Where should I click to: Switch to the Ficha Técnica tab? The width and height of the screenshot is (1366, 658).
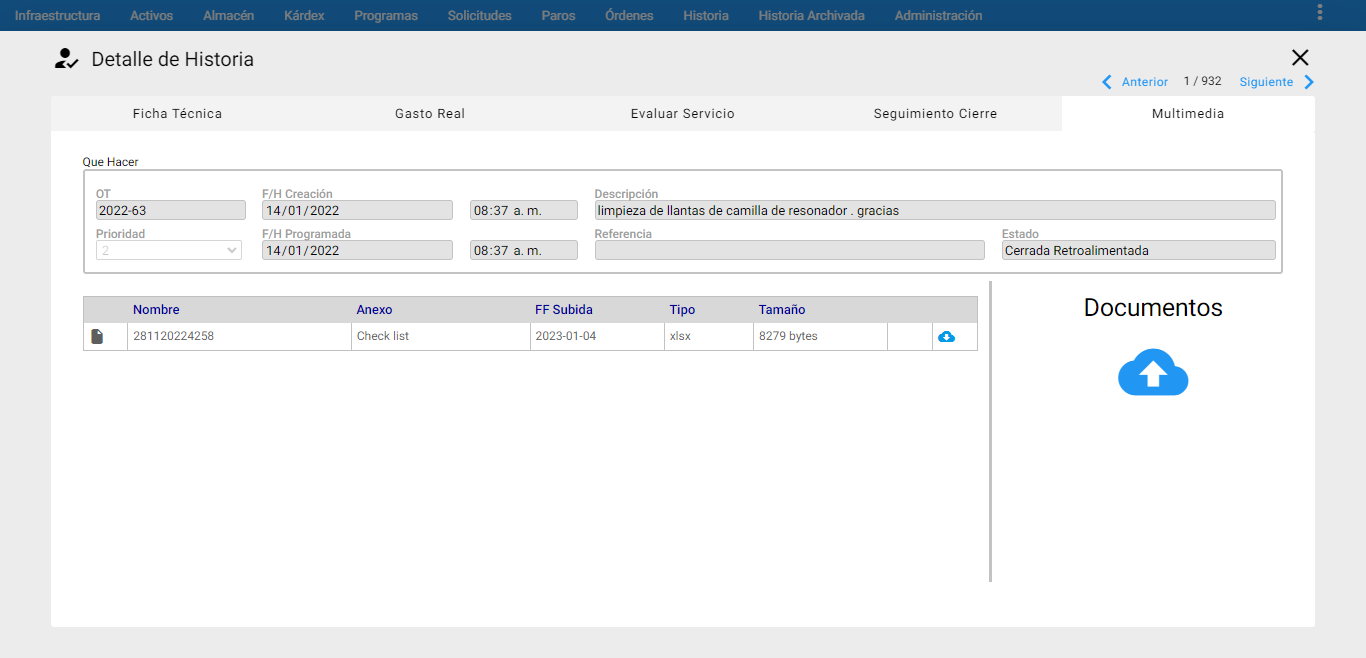tap(177, 114)
